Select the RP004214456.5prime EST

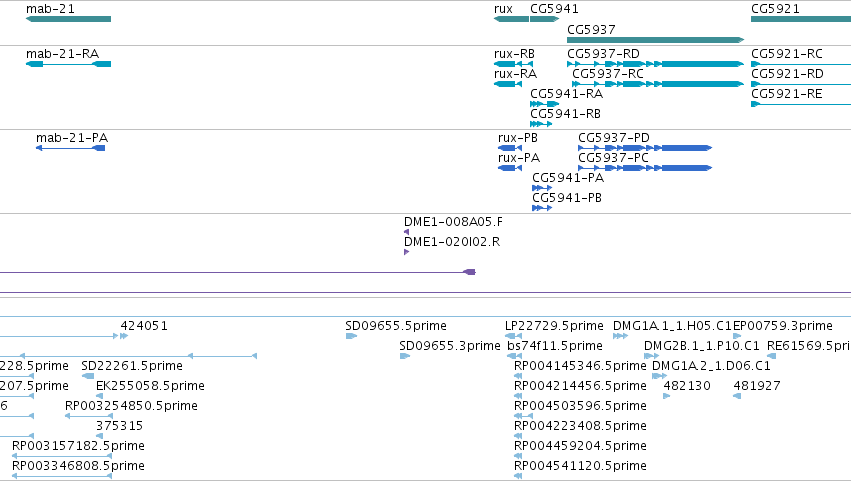518,396
